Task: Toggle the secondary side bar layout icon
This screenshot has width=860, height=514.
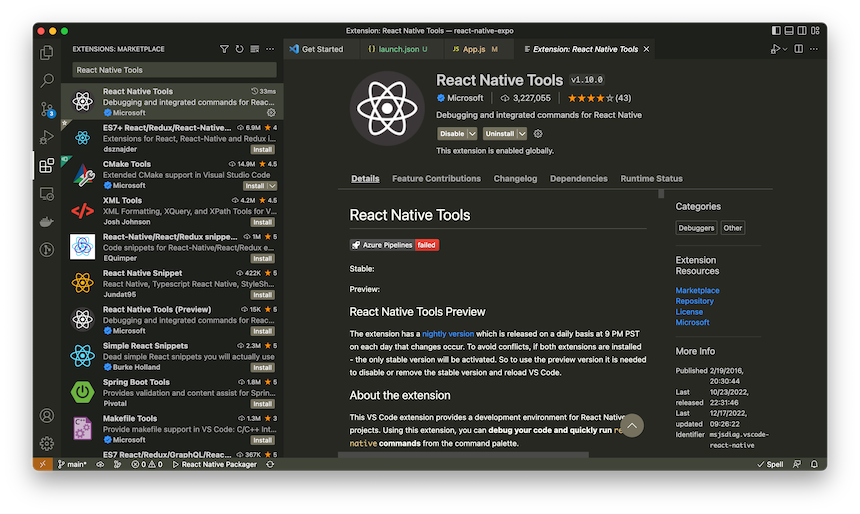Action: point(802,31)
